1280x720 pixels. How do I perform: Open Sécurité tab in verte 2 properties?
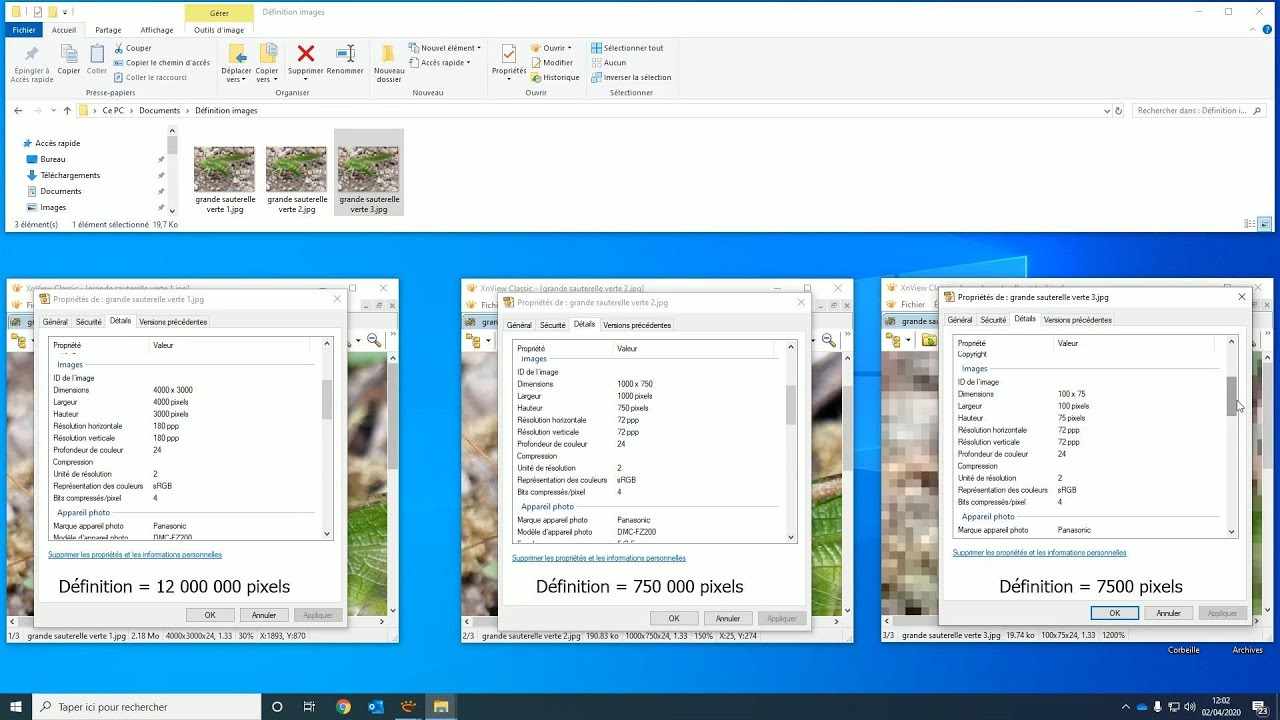tap(553, 325)
